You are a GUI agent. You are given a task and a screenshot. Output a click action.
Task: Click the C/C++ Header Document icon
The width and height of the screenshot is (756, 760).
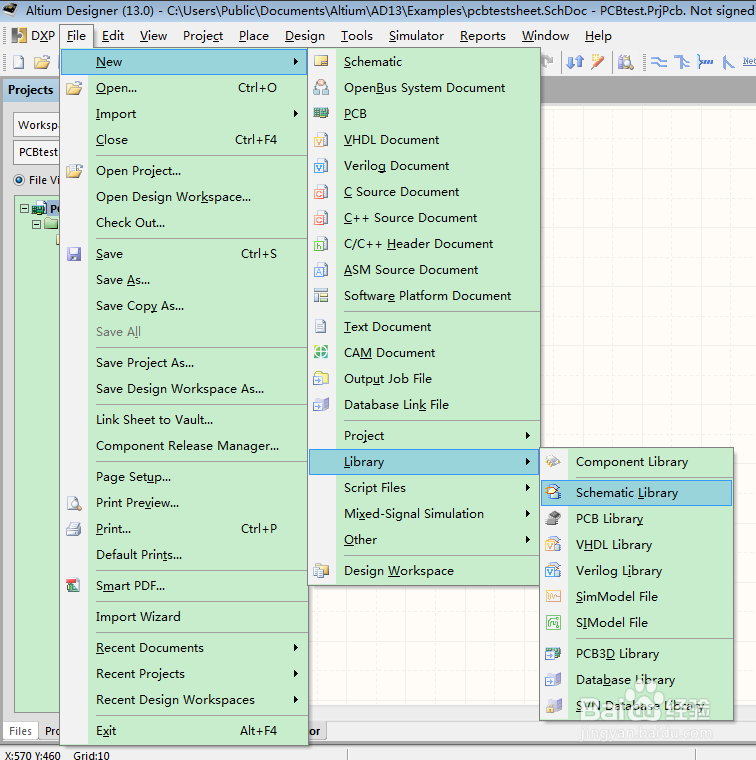click(321, 244)
